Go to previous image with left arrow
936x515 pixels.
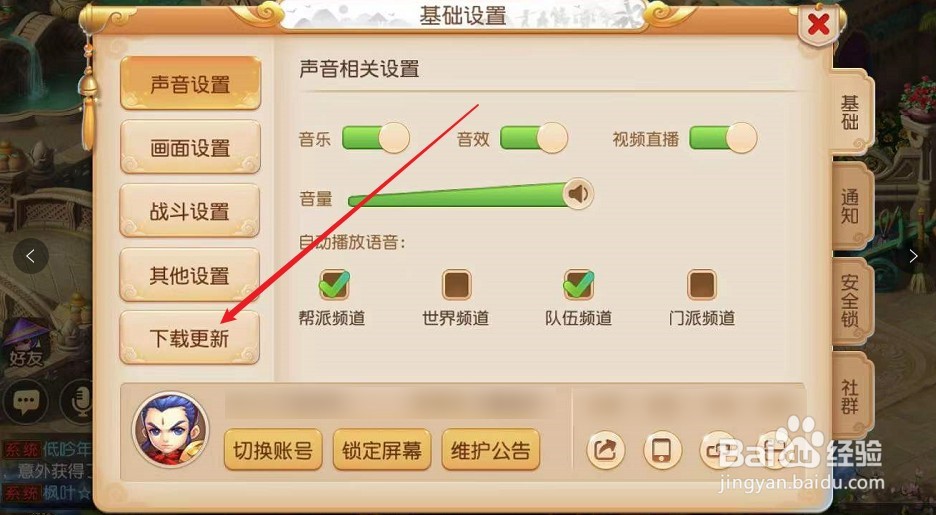[x=30, y=256]
